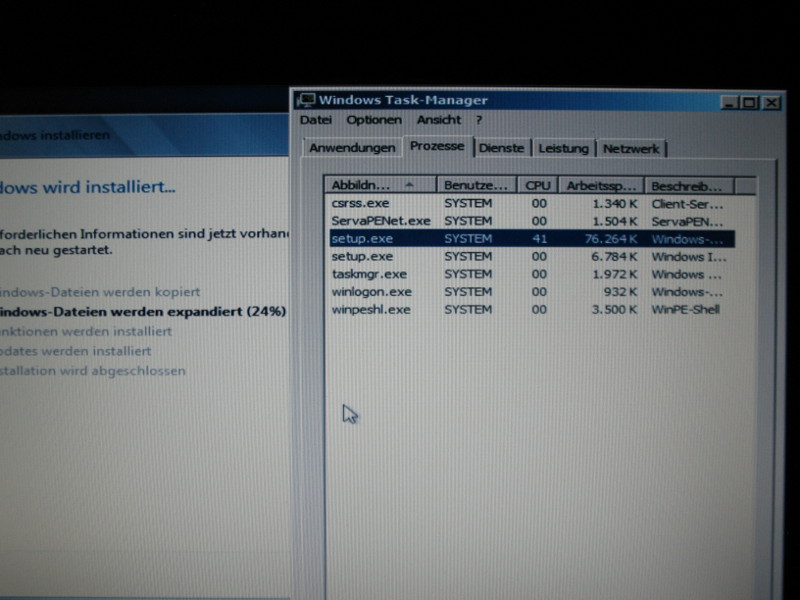Switch to the Anwendungen tab

coord(352,148)
